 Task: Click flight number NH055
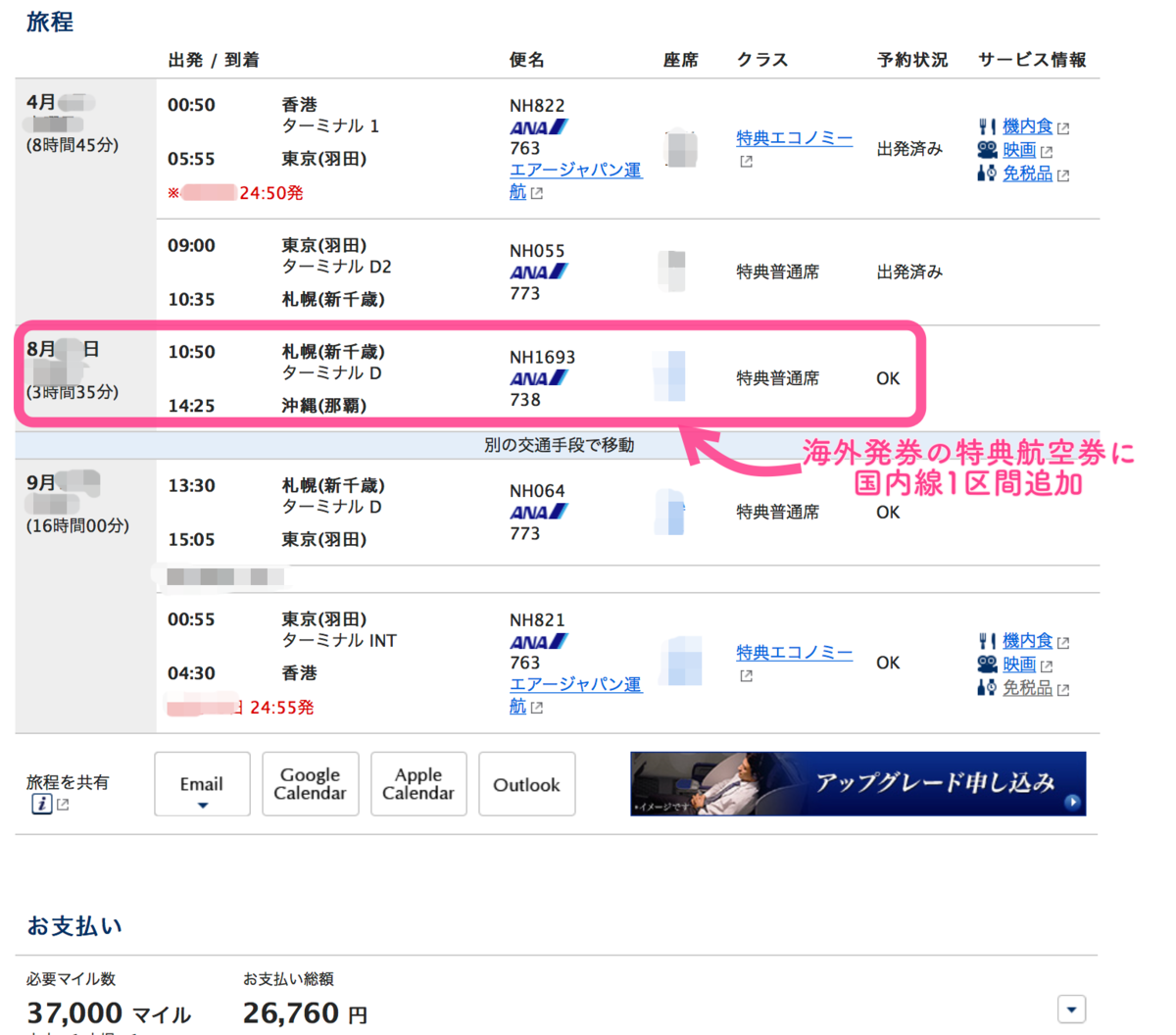click(537, 251)
